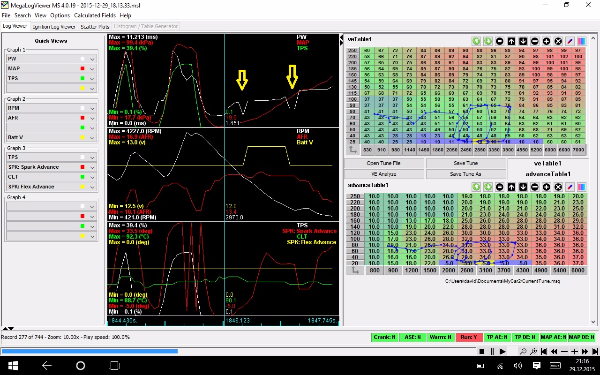Click down-arrow decrement icon in veTable1 toolbar
This screenshot has width=600, height=375.
pos(523,41)
